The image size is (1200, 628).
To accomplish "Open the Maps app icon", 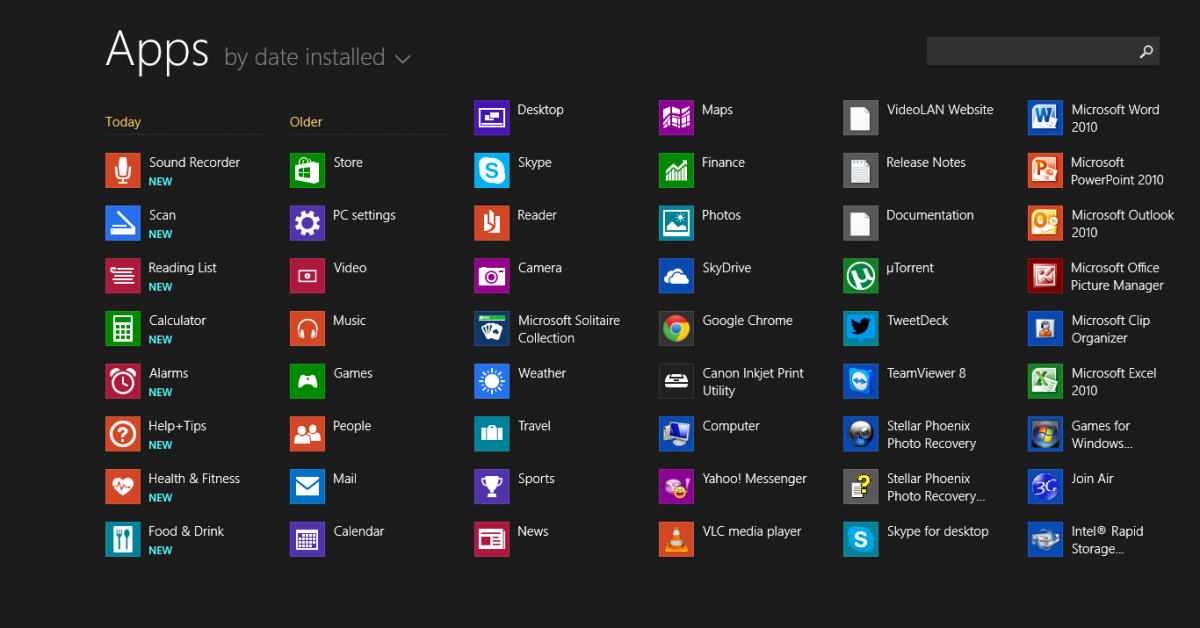I will click(x=676, y=118).
